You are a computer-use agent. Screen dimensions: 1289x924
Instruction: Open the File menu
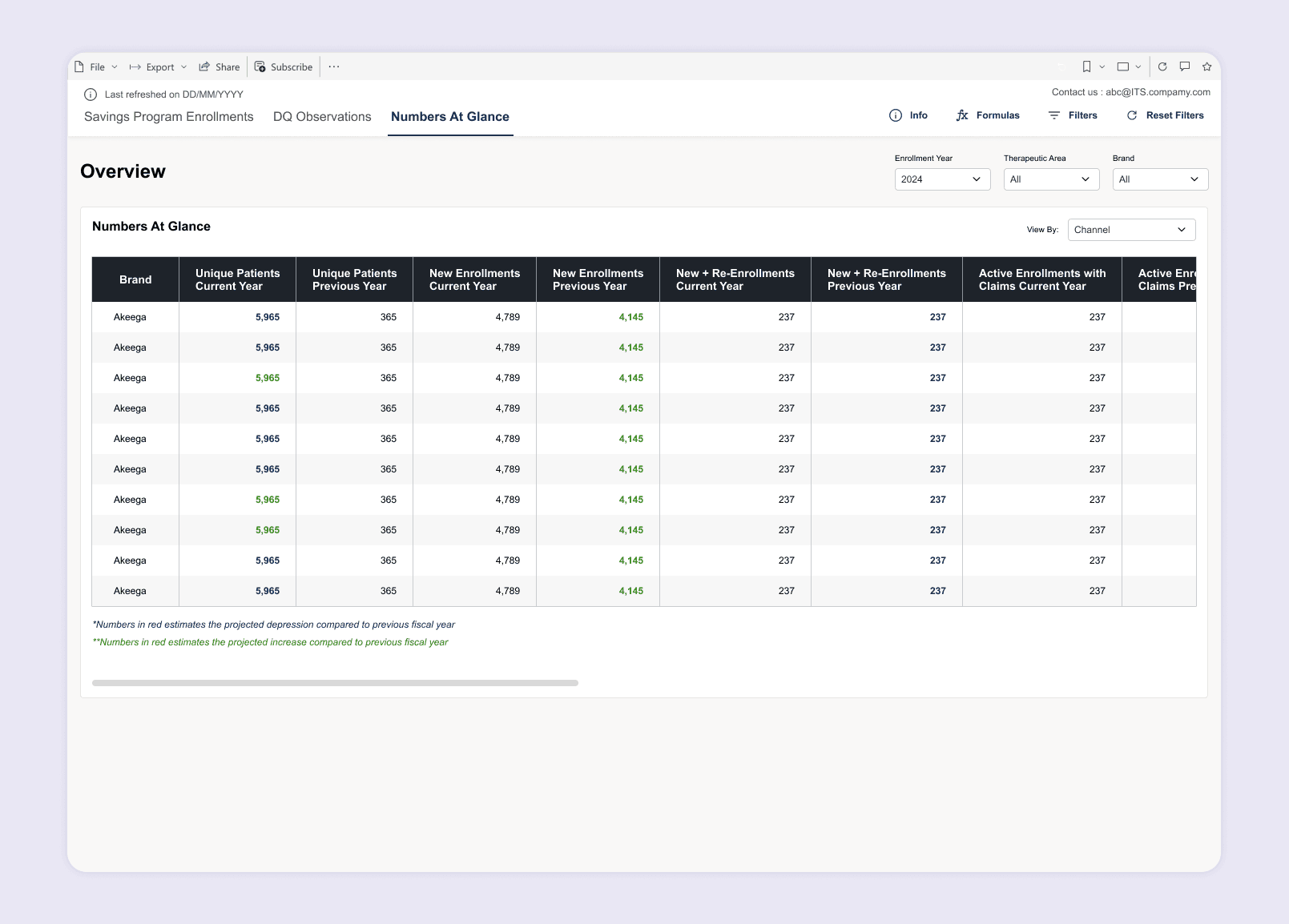click(96, 67)
